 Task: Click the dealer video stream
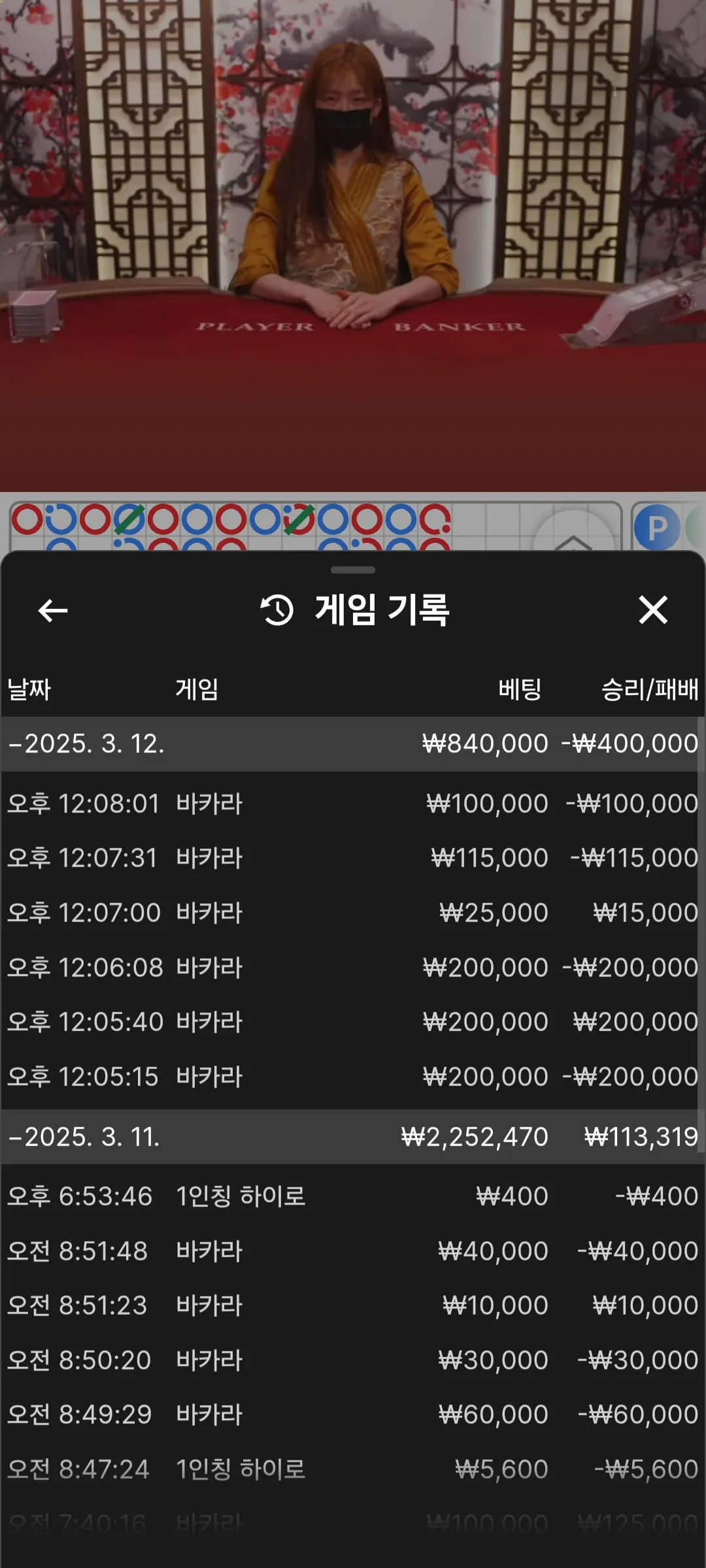(353, 245)
